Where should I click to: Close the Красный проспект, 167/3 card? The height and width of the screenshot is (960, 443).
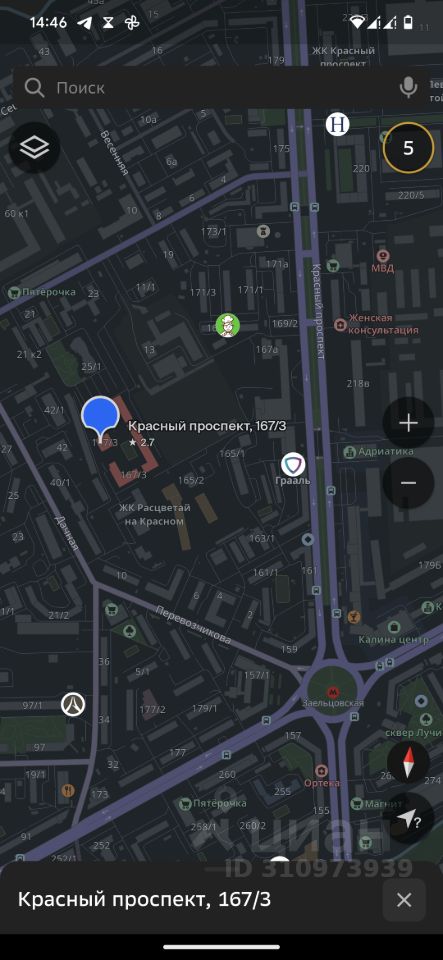(x=404, y=899)
